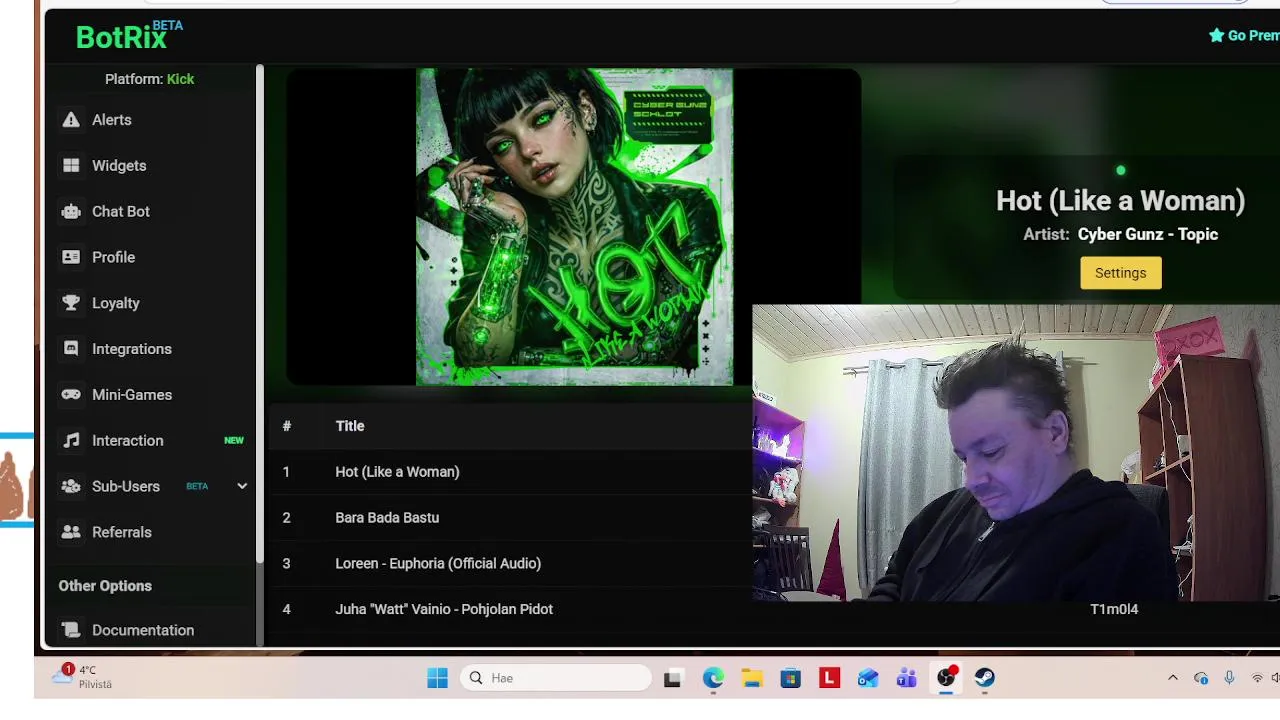Viewport: 1280px width, 720px height.
Task: Show hidden system tray icons
Action: pyautogui.click(x=1173, y=678)
